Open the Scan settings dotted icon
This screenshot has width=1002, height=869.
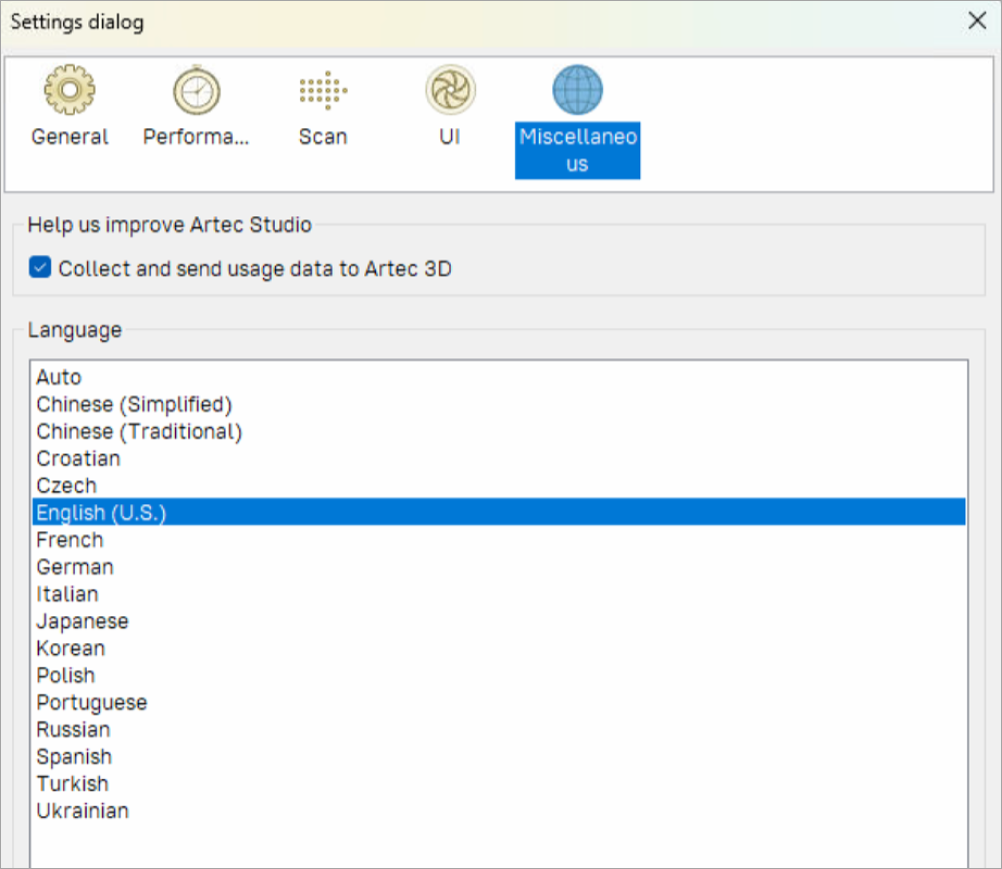323,90
